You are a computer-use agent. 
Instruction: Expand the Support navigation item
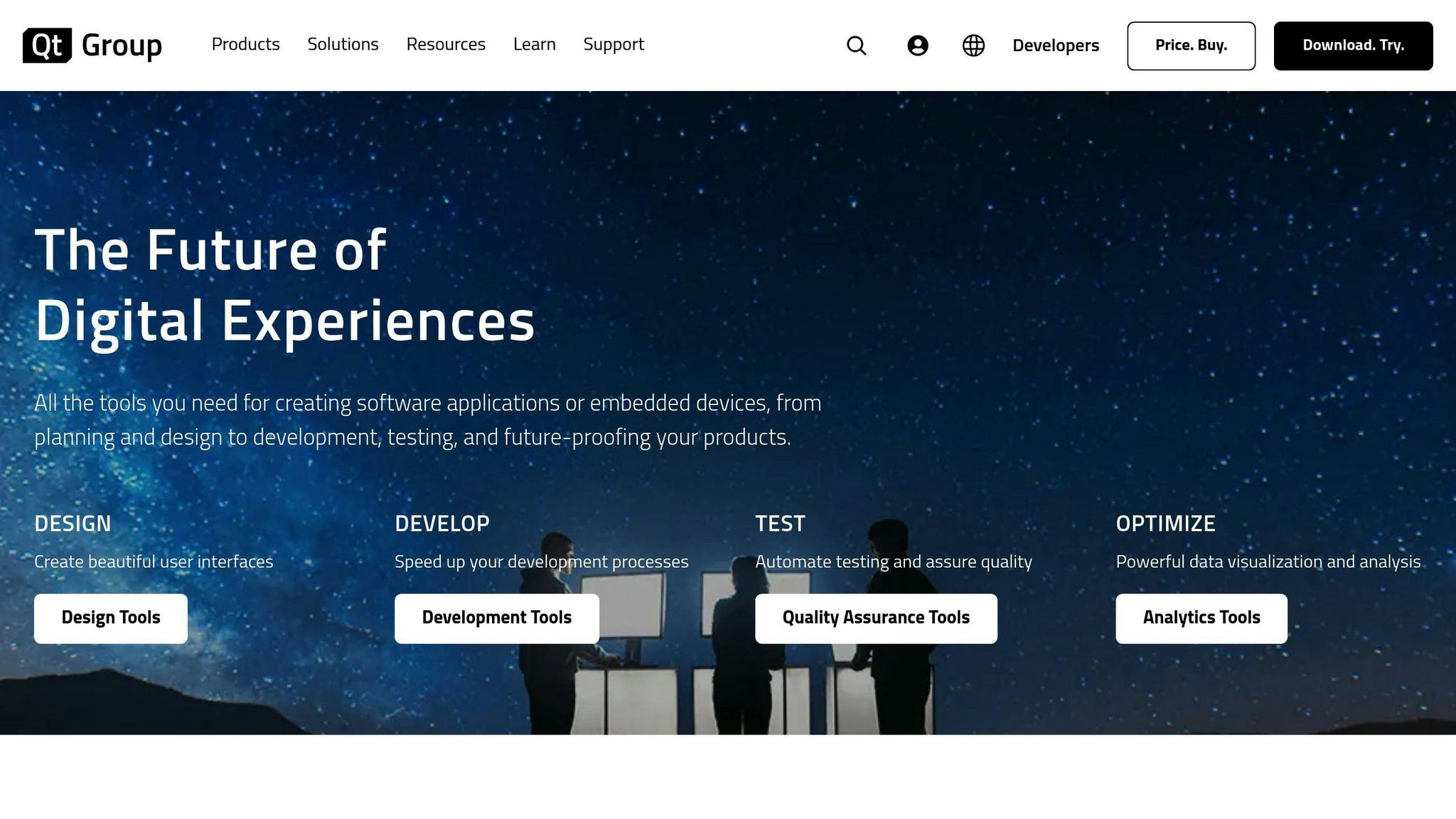tap(614, 44)
